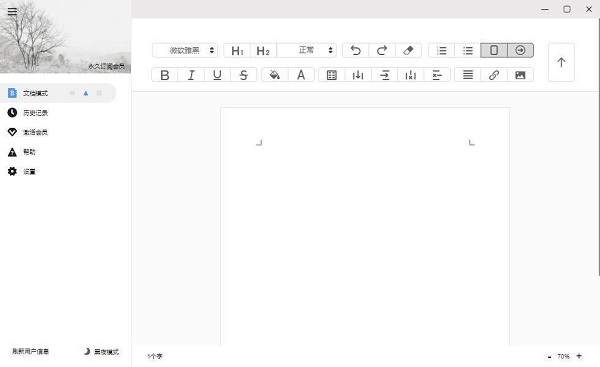The width and height of the screenshot is (600, 367).
Task: Click 刷新用户信息 refresh user info
Action: (x=31, y=351)
